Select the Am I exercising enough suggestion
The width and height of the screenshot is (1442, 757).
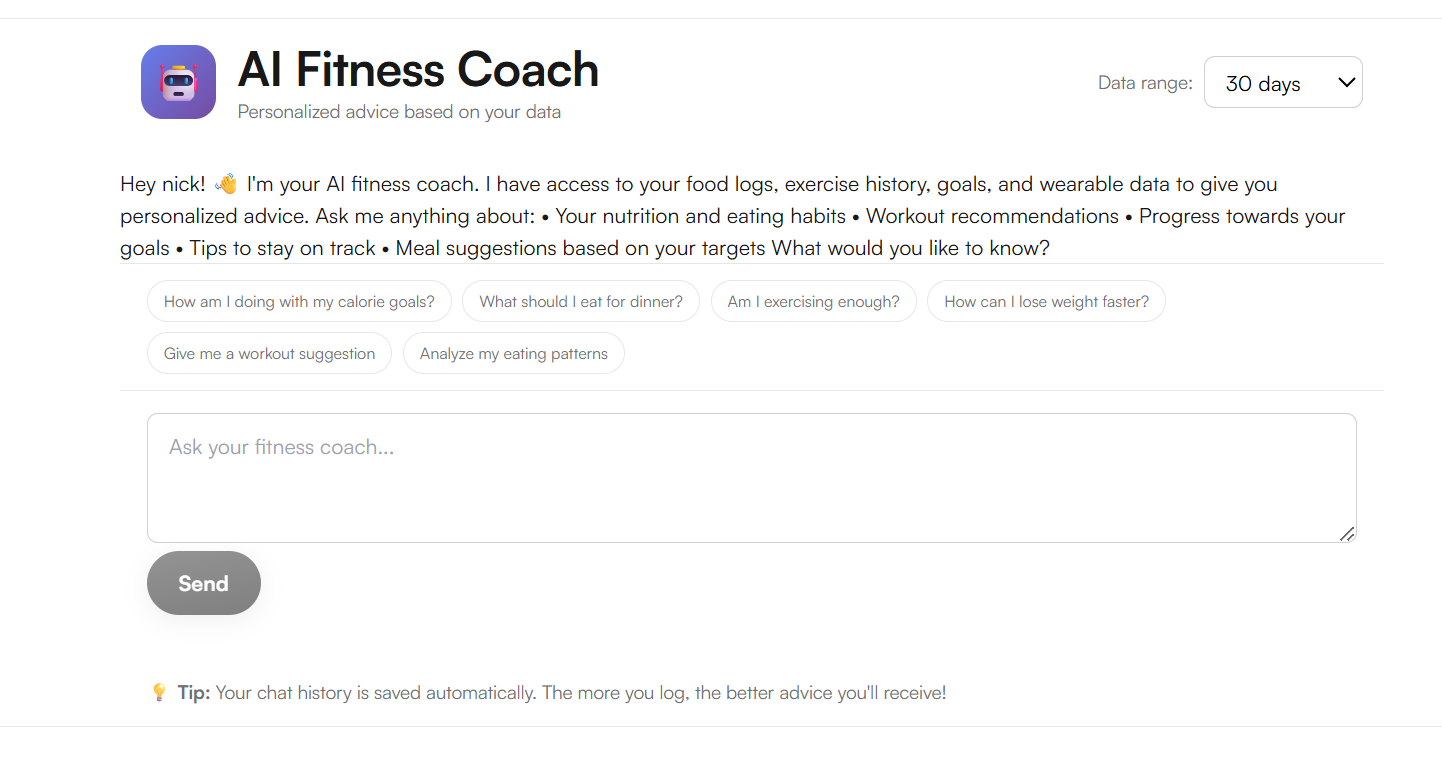coord(813,301)
